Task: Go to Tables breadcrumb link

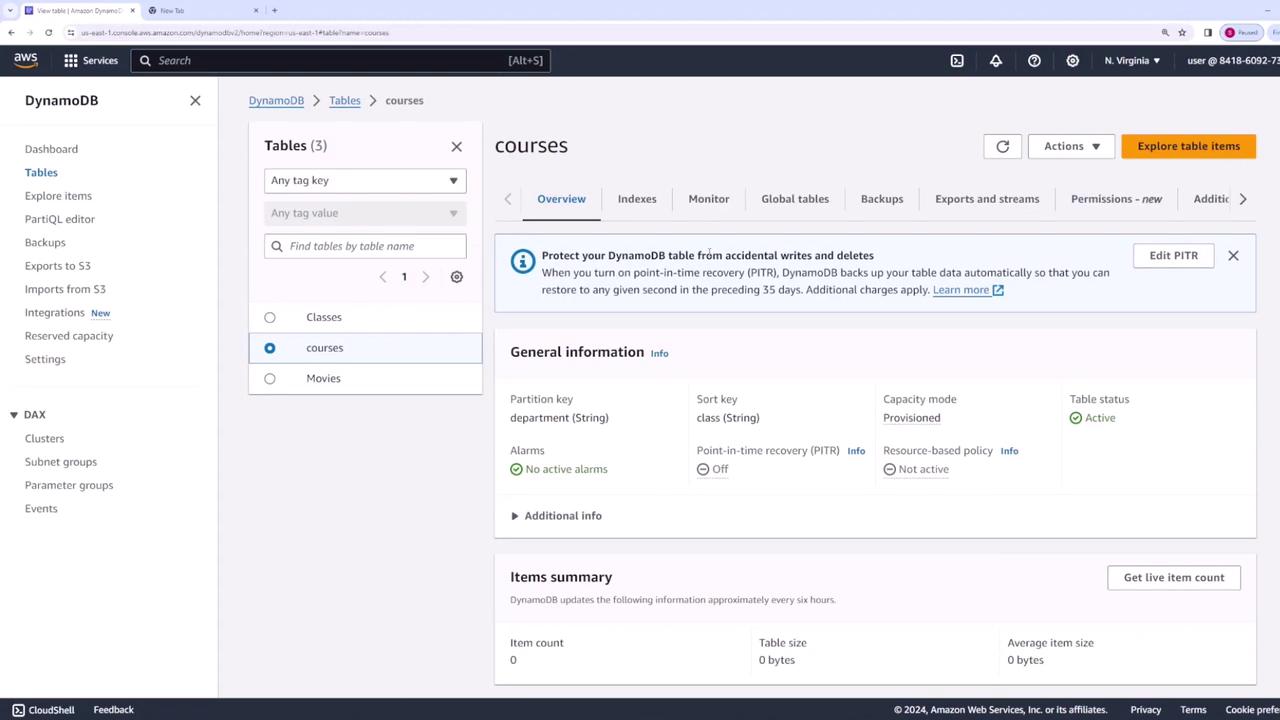Action: point(345,100)
